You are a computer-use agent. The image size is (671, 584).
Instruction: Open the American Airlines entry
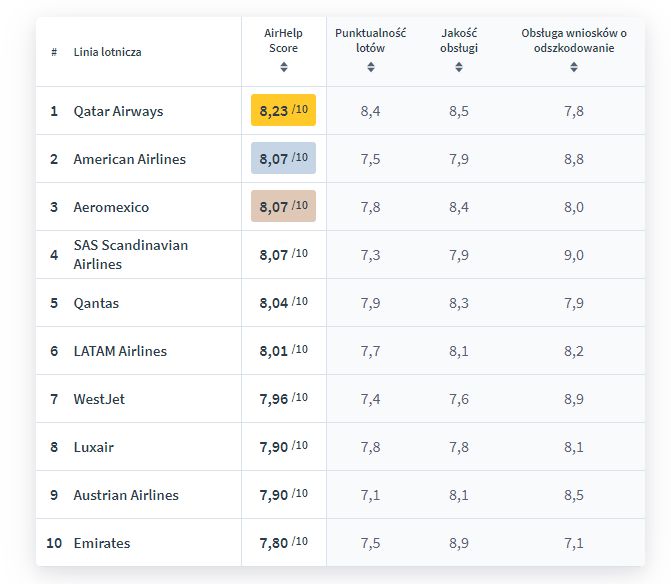click(x=129, y=159)
